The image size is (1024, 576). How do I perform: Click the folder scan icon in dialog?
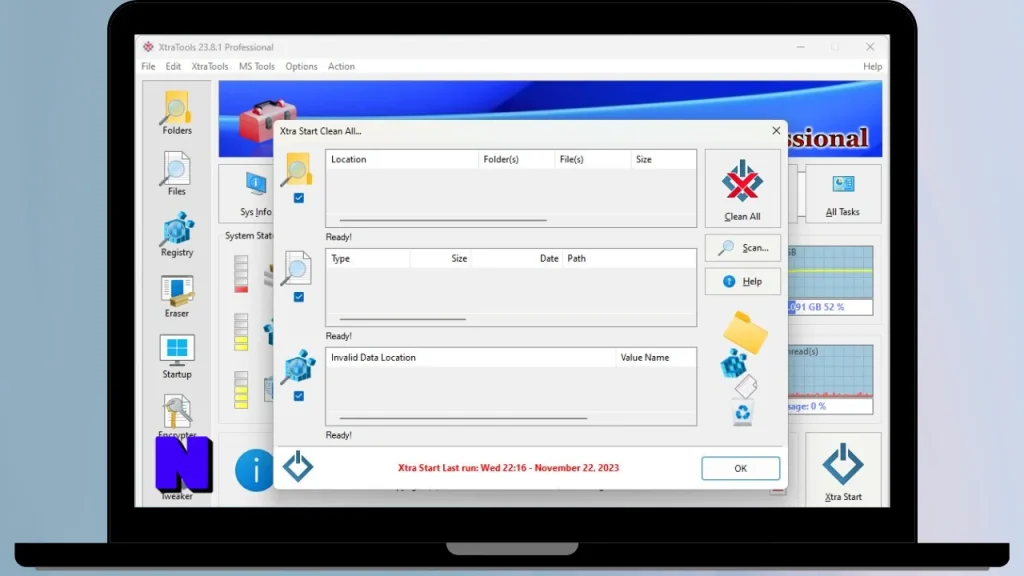[x=297, y=170]
